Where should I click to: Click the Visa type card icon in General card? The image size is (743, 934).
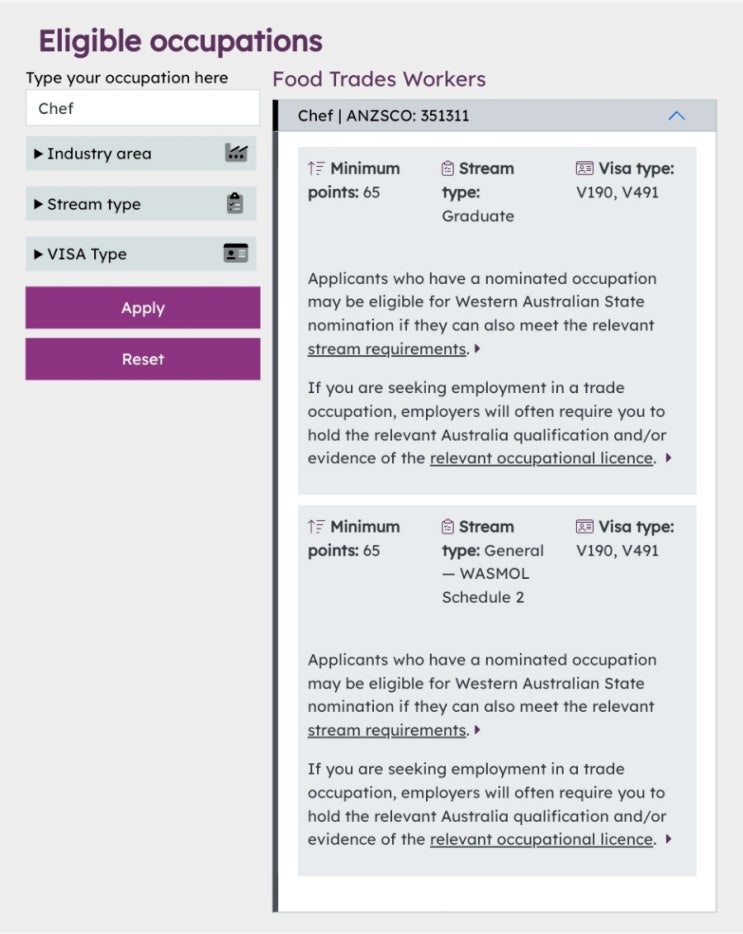(585, 527)
